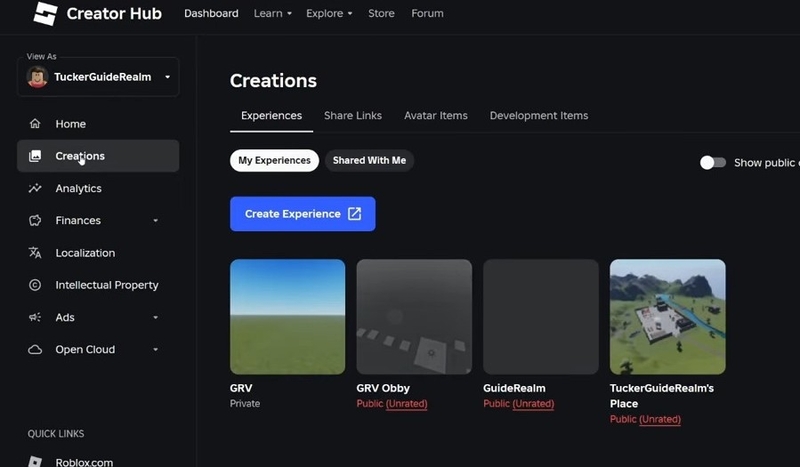Click the TuckerGuideRealm's Place title text
Screen dimensions: 800x467
click(662, 396)
